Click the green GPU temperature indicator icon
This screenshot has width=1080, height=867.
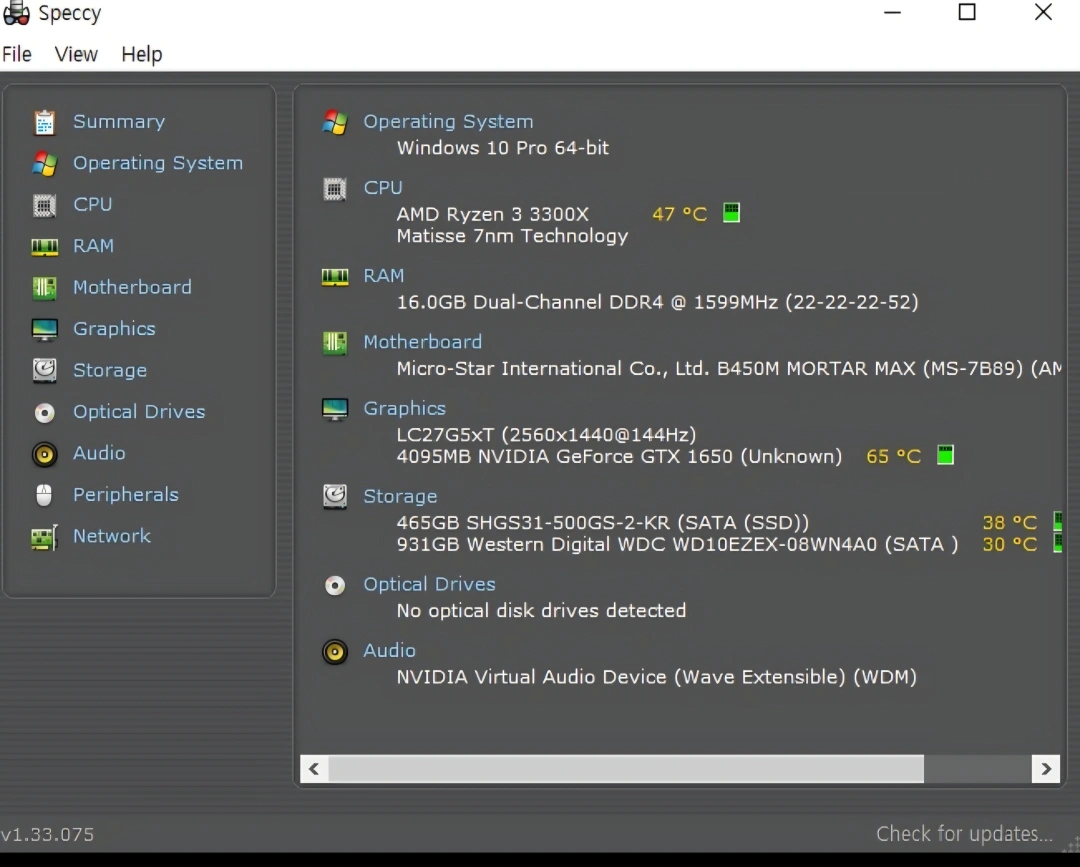click(x=946, y=455)
